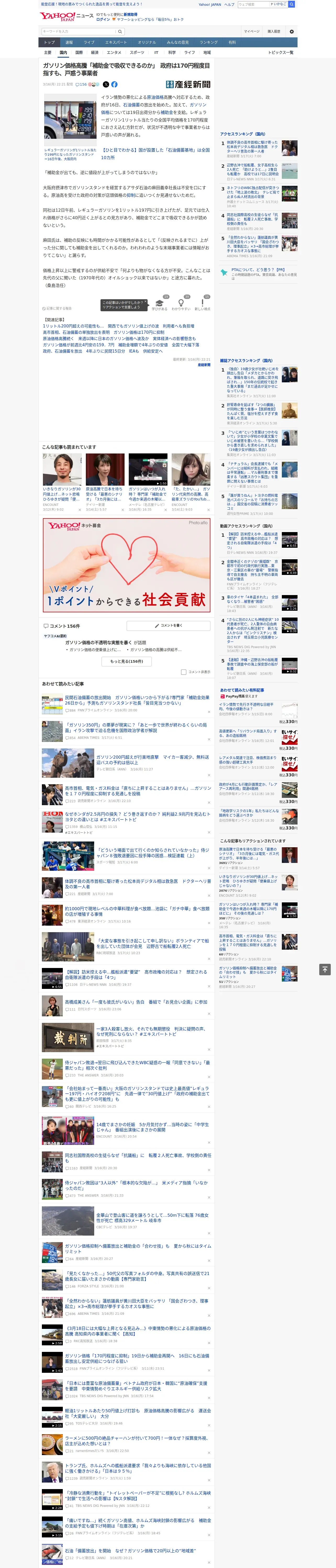Viewport: 336px width, 1568px height.
Task: Click into the キーワードを入力 search field
Action: pyautogui.click(x=78, y=31)
